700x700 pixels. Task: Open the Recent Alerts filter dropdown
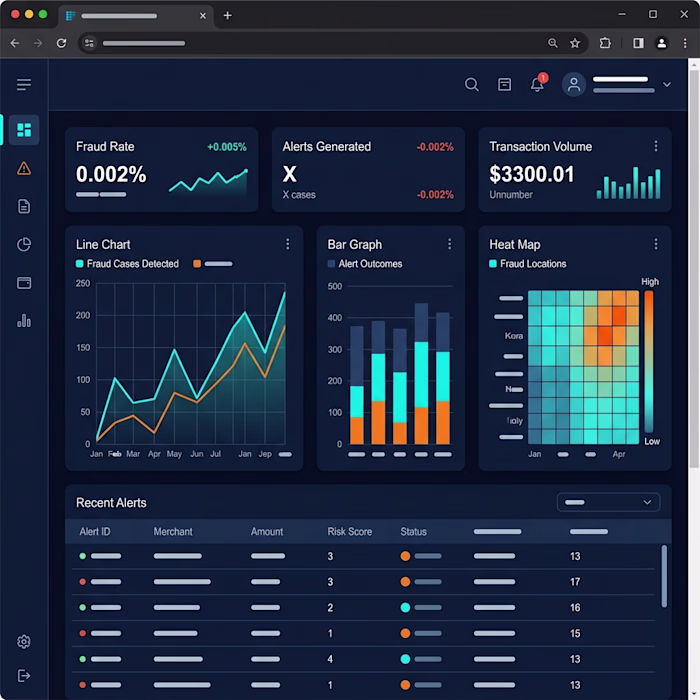tap(608, 502)
